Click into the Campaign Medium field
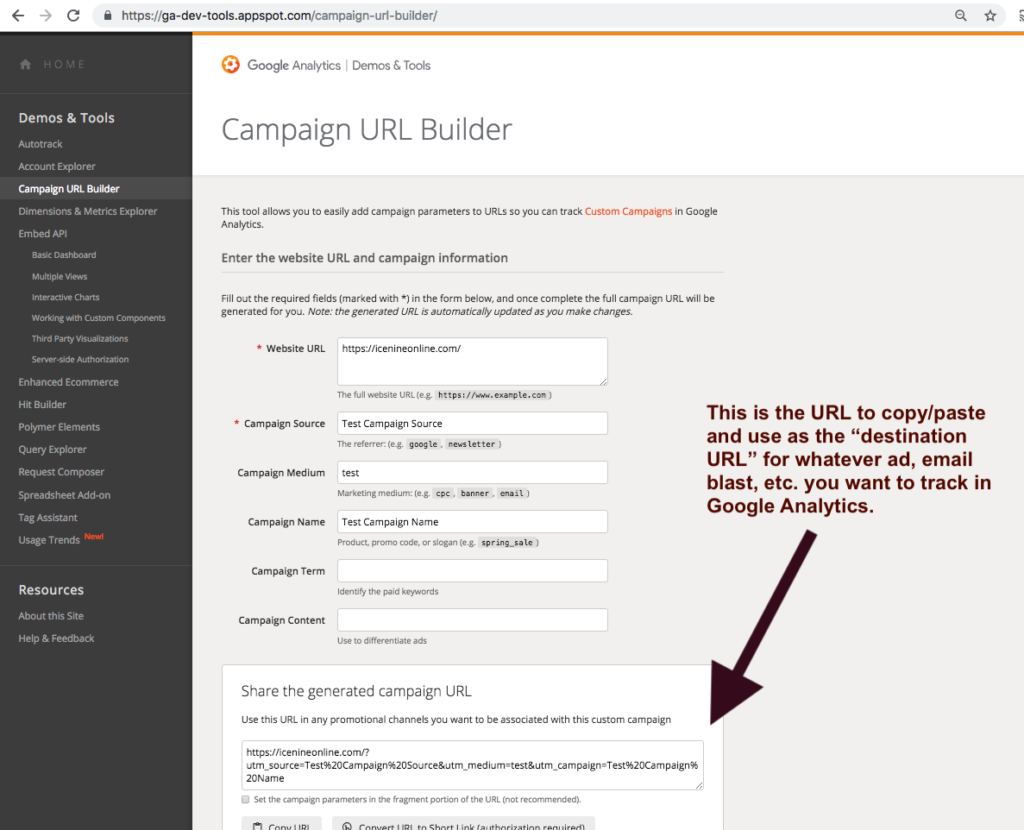This screenshot has width=1024, height=830. 472,472
